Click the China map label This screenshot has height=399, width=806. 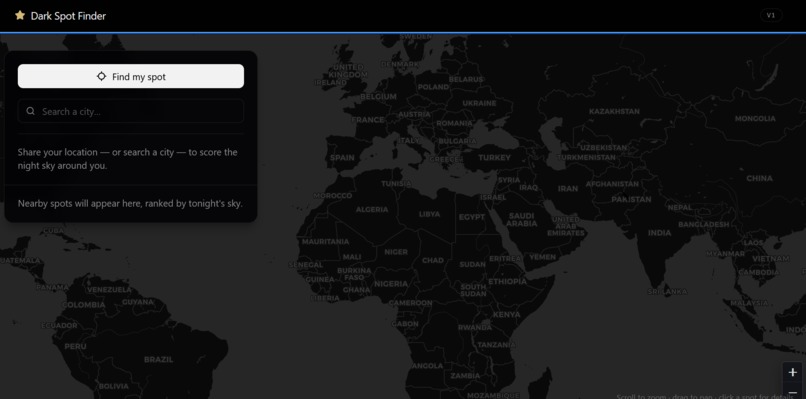click(759, 178)
